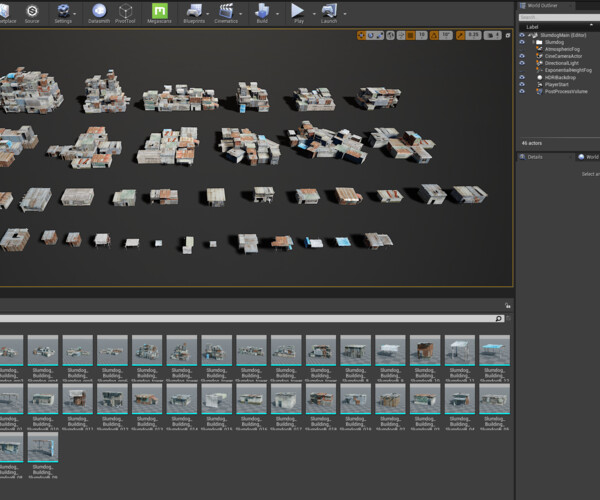This screenshot has width=600, height=500.
Task: Select PlayerStart in the outliner
Action: pos(556,84)
